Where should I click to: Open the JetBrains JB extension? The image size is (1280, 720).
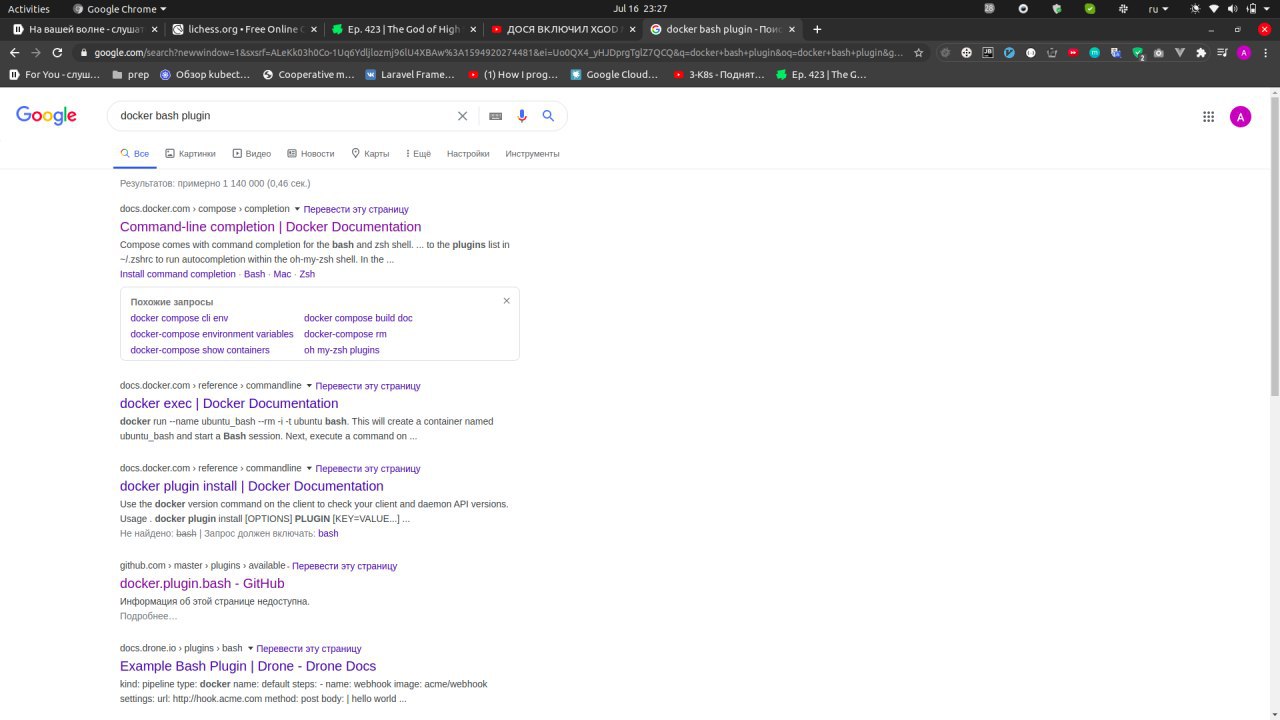click(988, 52)
